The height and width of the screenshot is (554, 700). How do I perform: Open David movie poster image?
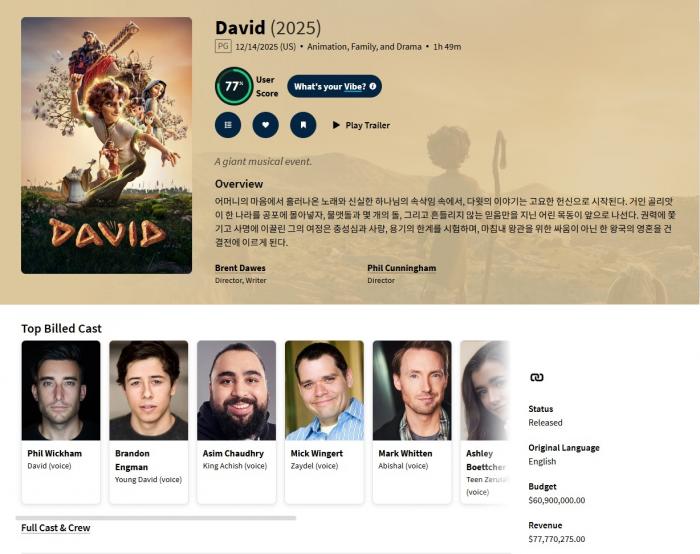click(x=106, y=145)
